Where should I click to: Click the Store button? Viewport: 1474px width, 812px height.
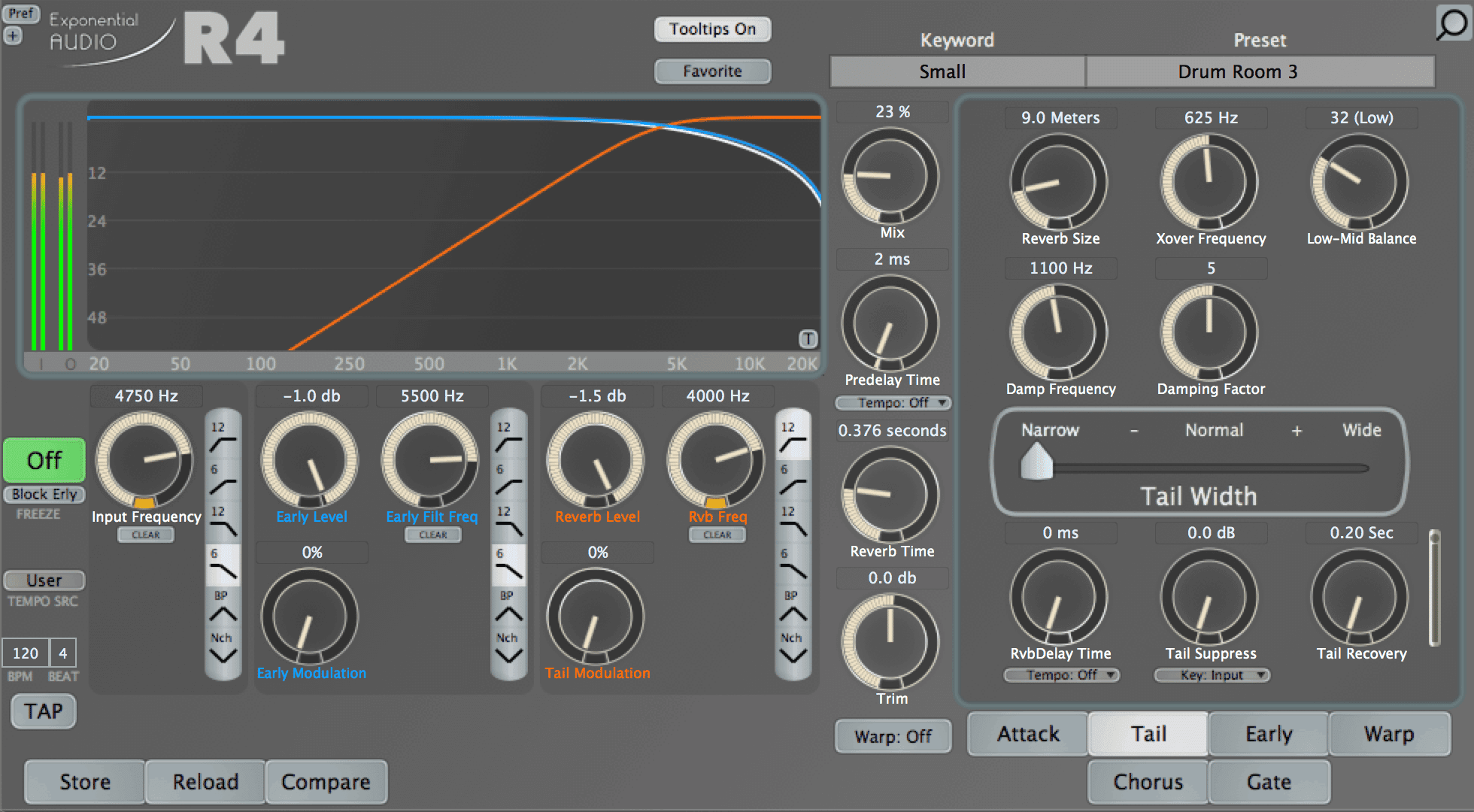85,782
